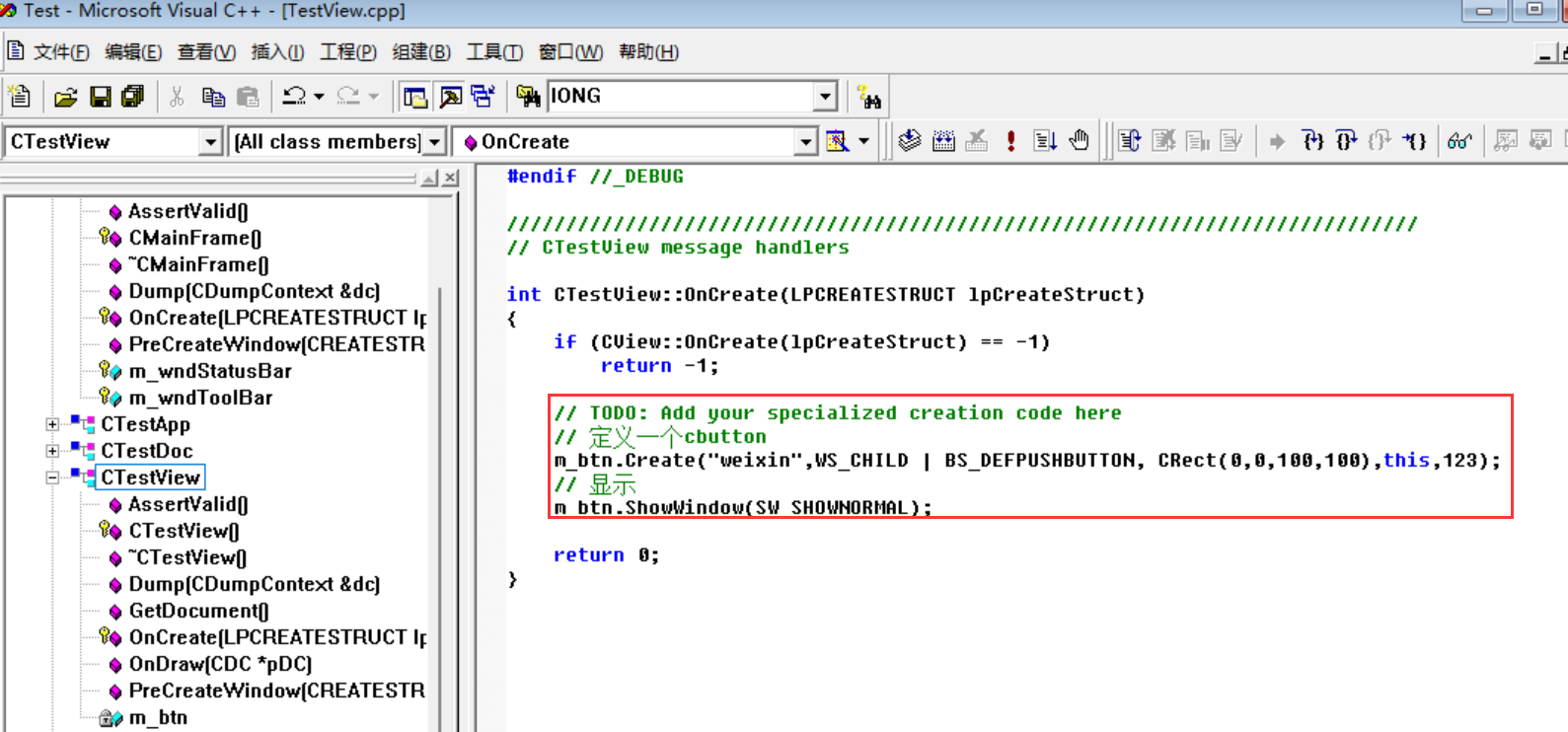Screen dimensions: 1568x732
Task: Open the 编辑(E) menu
Action: (x=133, y=52)
